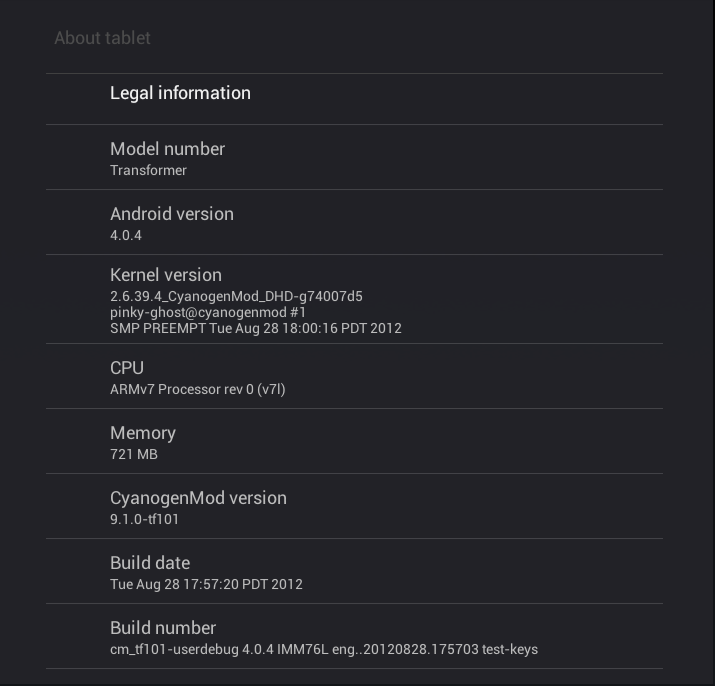Click the cm_tf101-userdebug build string
This screenshot has height=686, width=715.
(323, 649)
